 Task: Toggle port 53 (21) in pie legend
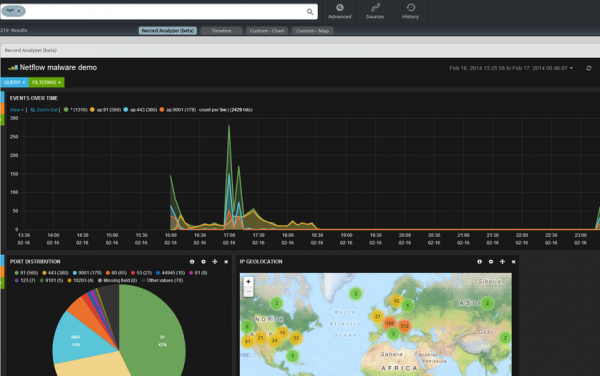click(x=142, y=273)
